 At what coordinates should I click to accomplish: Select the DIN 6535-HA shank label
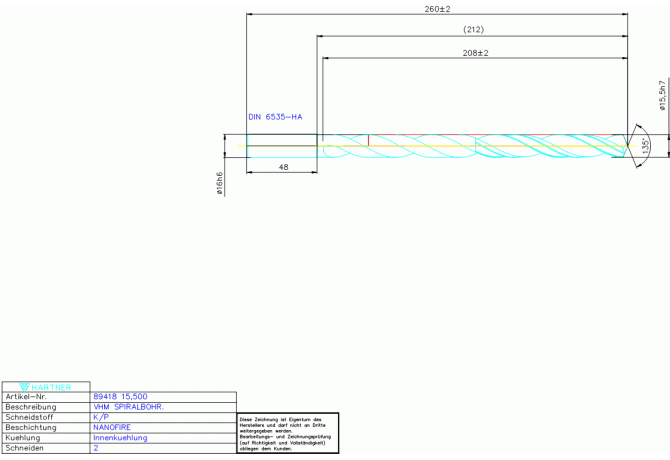[x=282, y=118]
